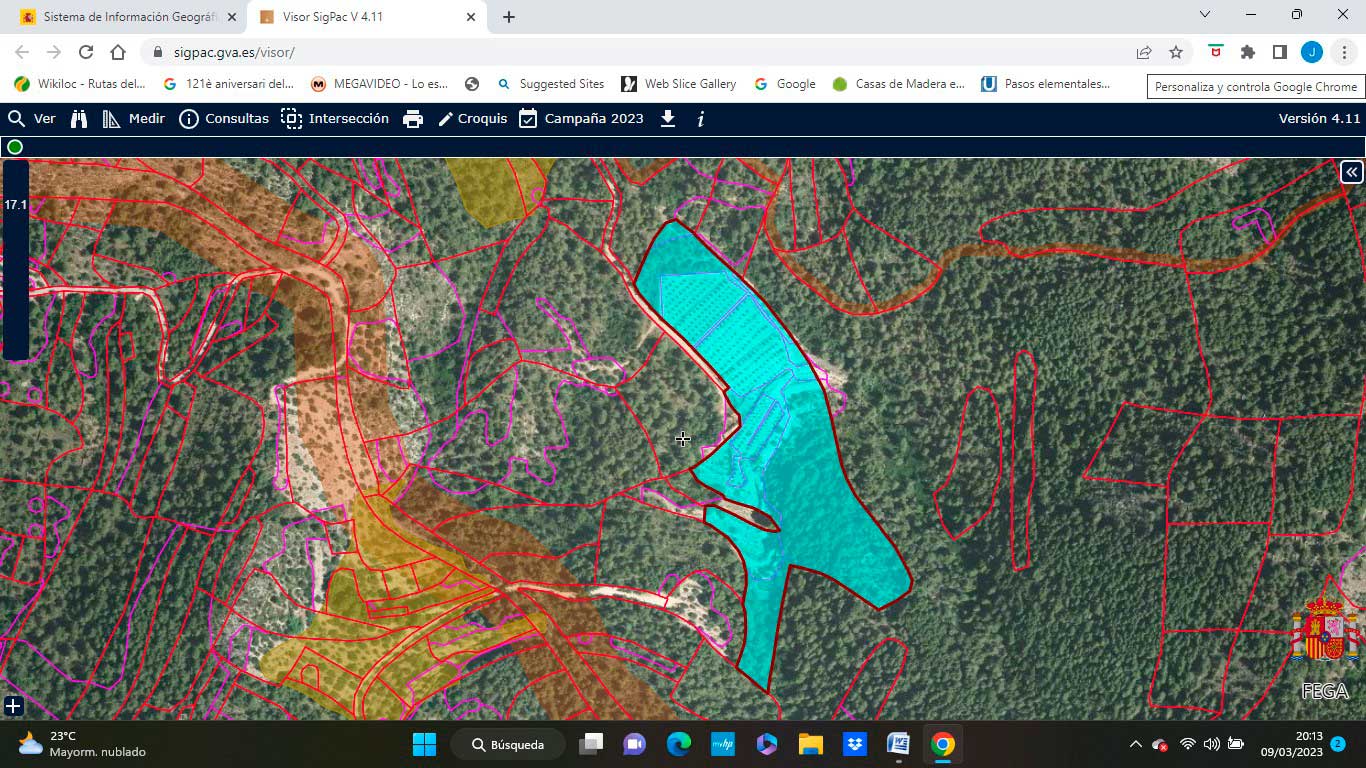Open the Ver menu
Image resolution: width=1366 pixels, height=768 pixels.
pos(32,119)
